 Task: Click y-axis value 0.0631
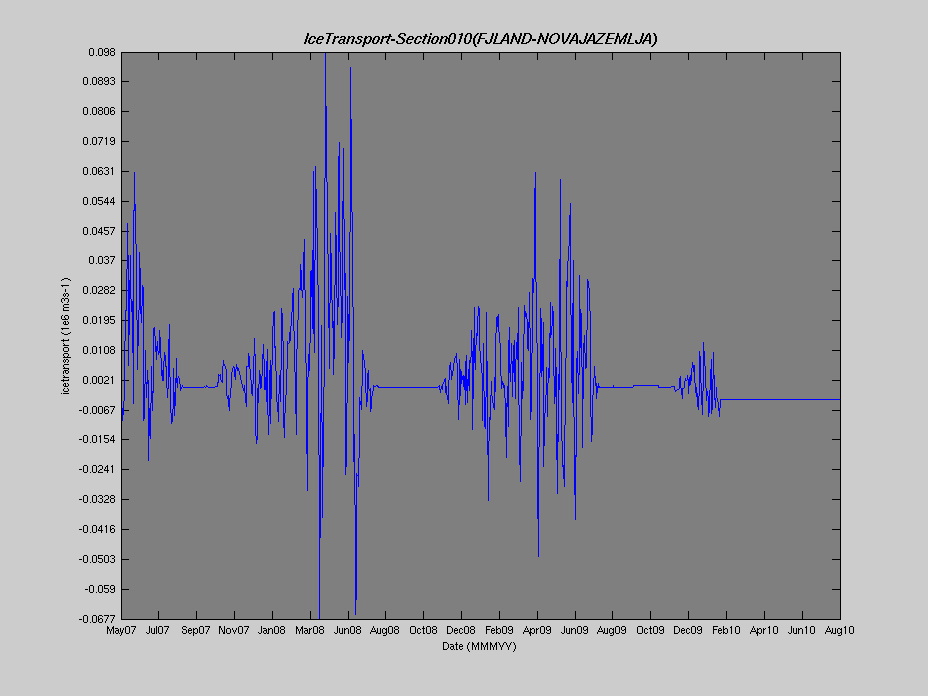(99, 171)
